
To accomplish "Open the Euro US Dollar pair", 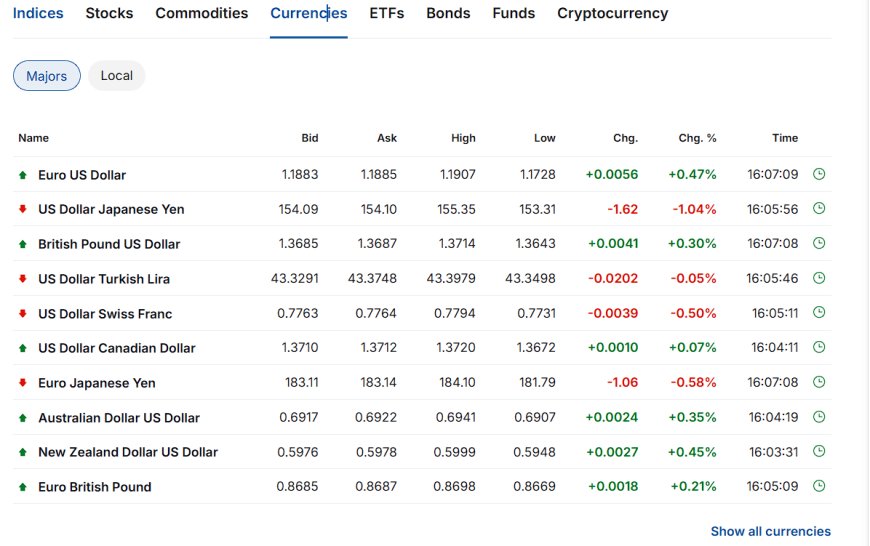I will point(82,175).
